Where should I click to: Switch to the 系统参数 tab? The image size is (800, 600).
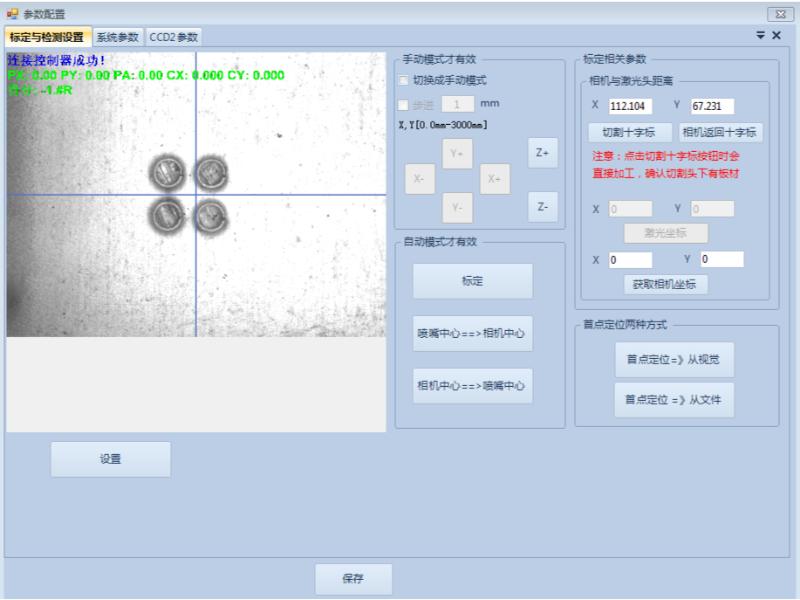117,37
